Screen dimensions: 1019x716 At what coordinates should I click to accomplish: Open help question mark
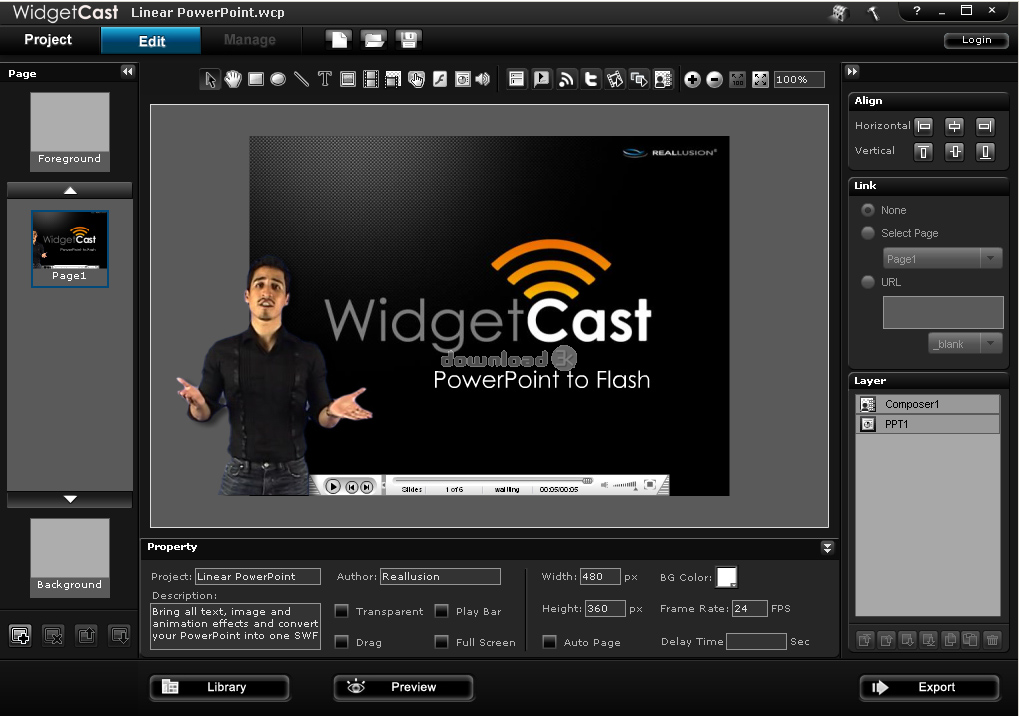click(917, 10)
